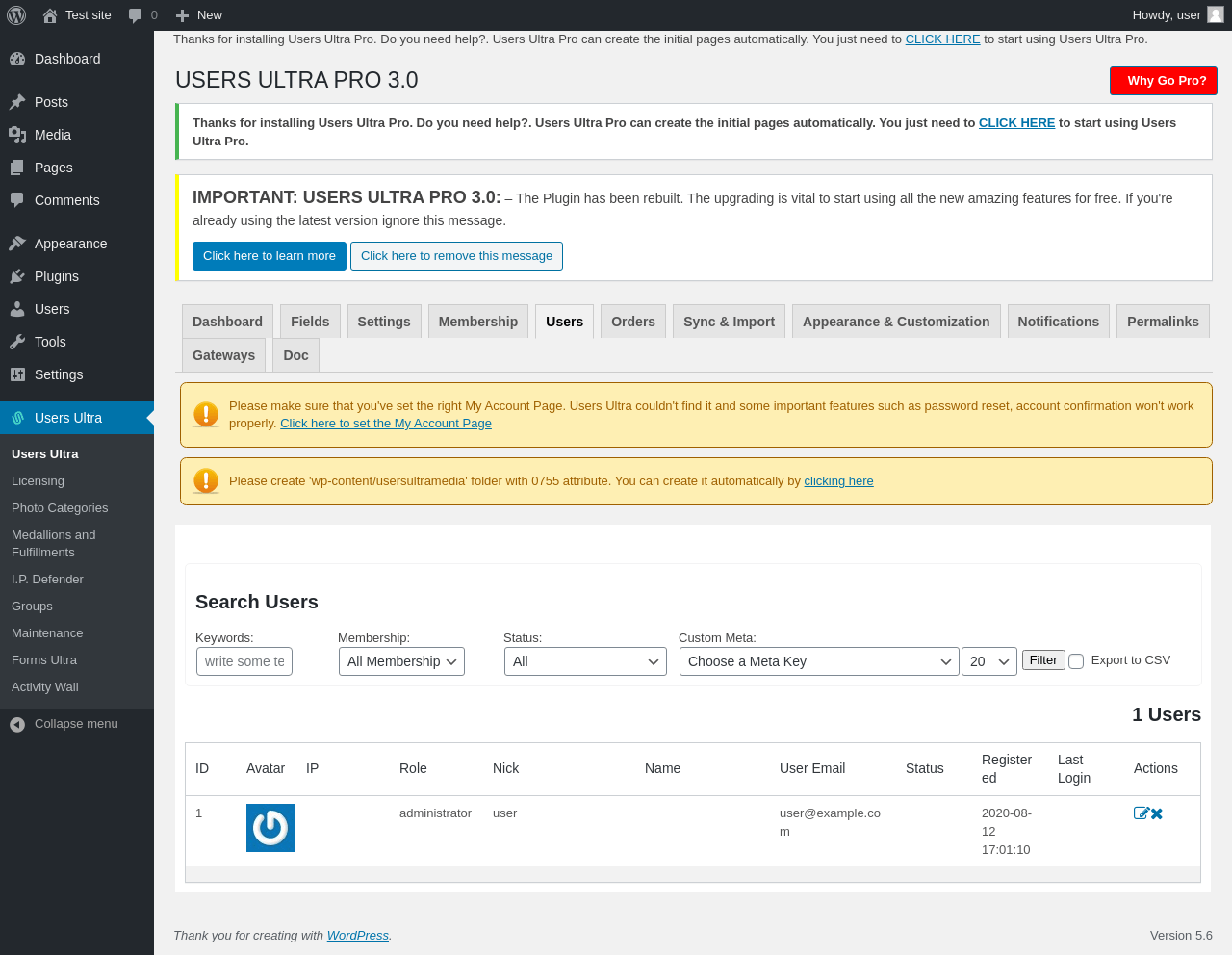1232x955 pixels.
Task: Click the set the My Account Page link
Action: tap(386, 424)
